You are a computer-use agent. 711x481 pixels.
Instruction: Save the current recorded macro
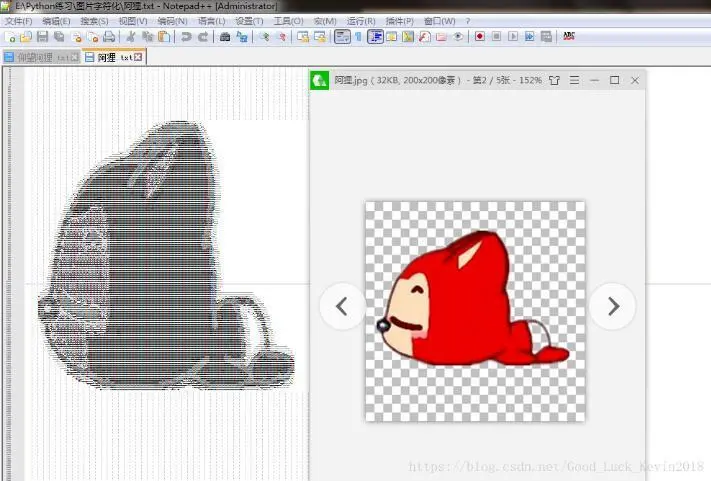coord(546,37)
